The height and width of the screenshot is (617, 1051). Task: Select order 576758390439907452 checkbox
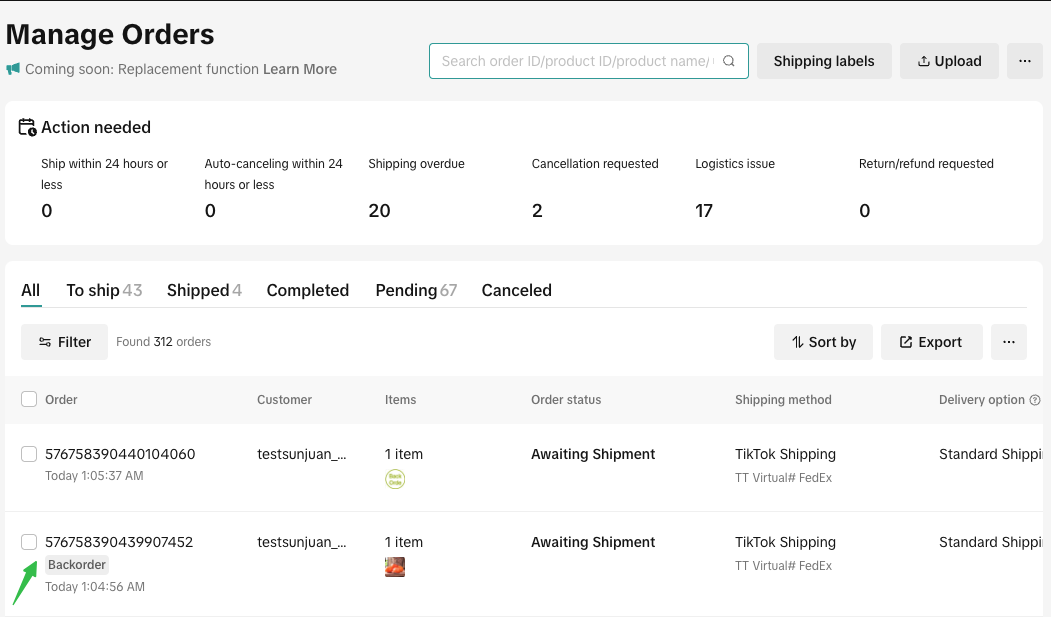point(29,542)
